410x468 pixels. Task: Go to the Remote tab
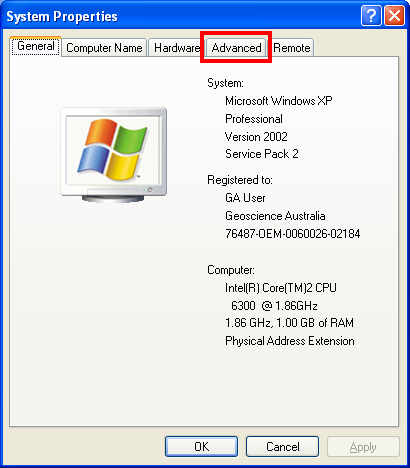[x=292, y=48]
